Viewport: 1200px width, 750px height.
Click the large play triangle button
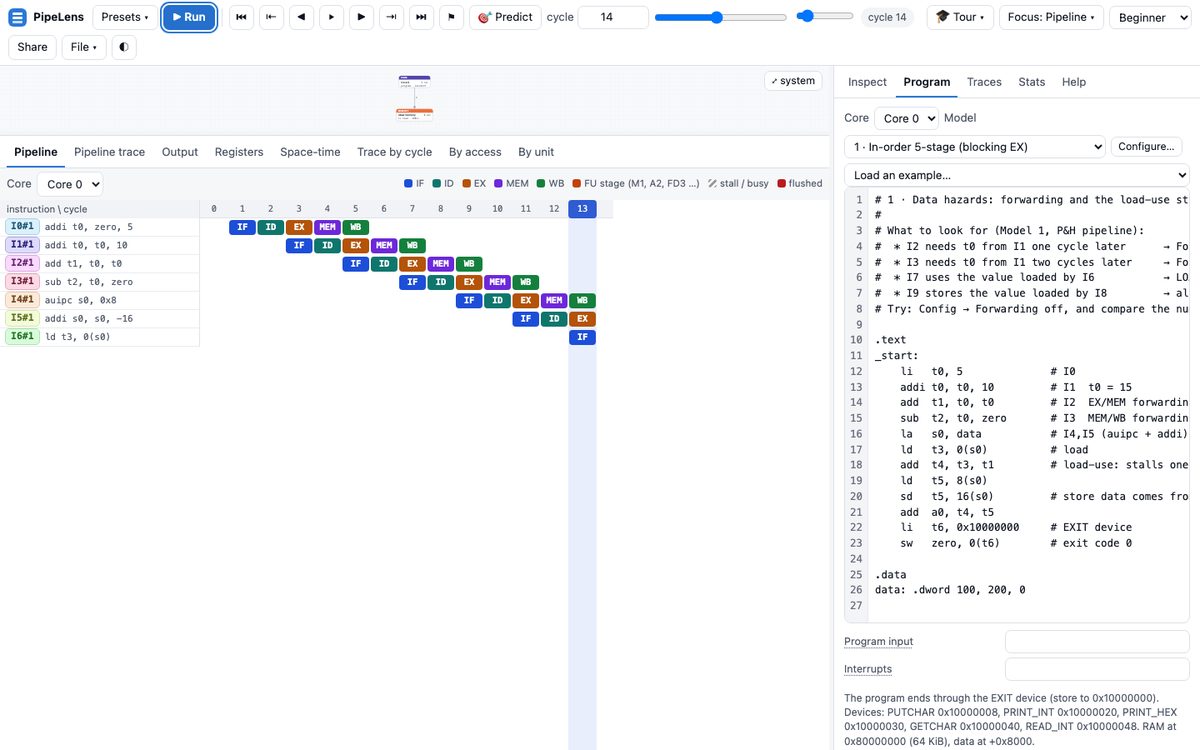[361, 17]
